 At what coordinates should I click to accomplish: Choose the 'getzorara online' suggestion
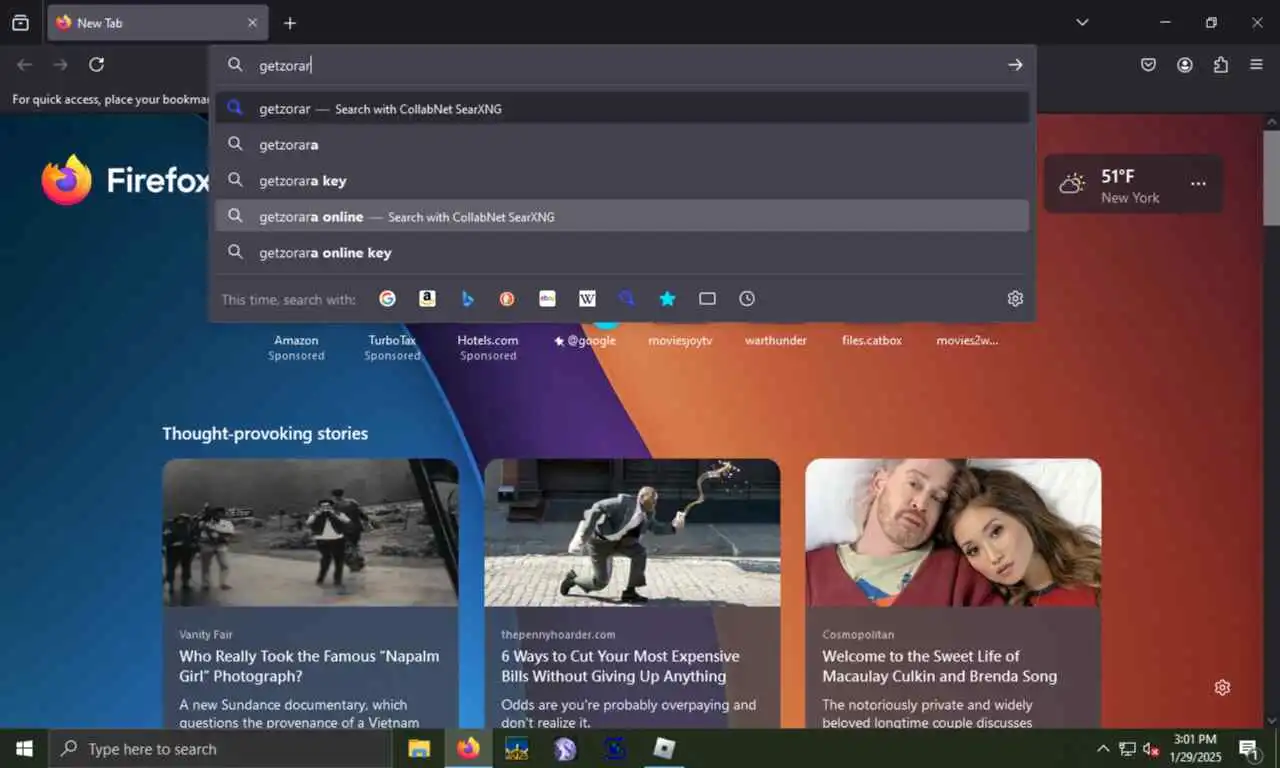[622, 216]
